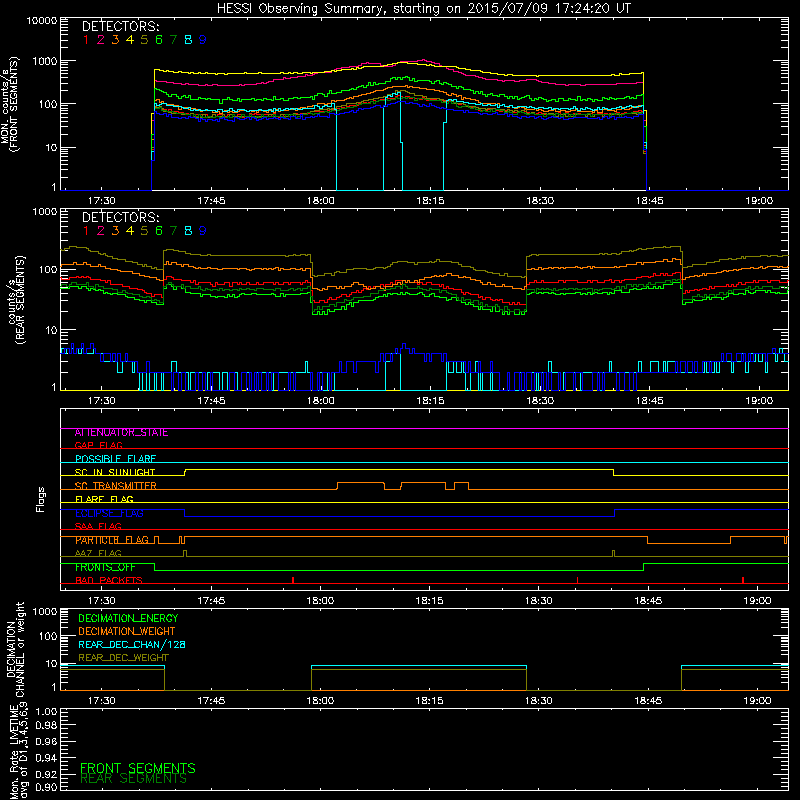Click the BAD_PACKETS red marker near 18:35
This screenshot has height=800, width=800.
(x=578, y=580)
